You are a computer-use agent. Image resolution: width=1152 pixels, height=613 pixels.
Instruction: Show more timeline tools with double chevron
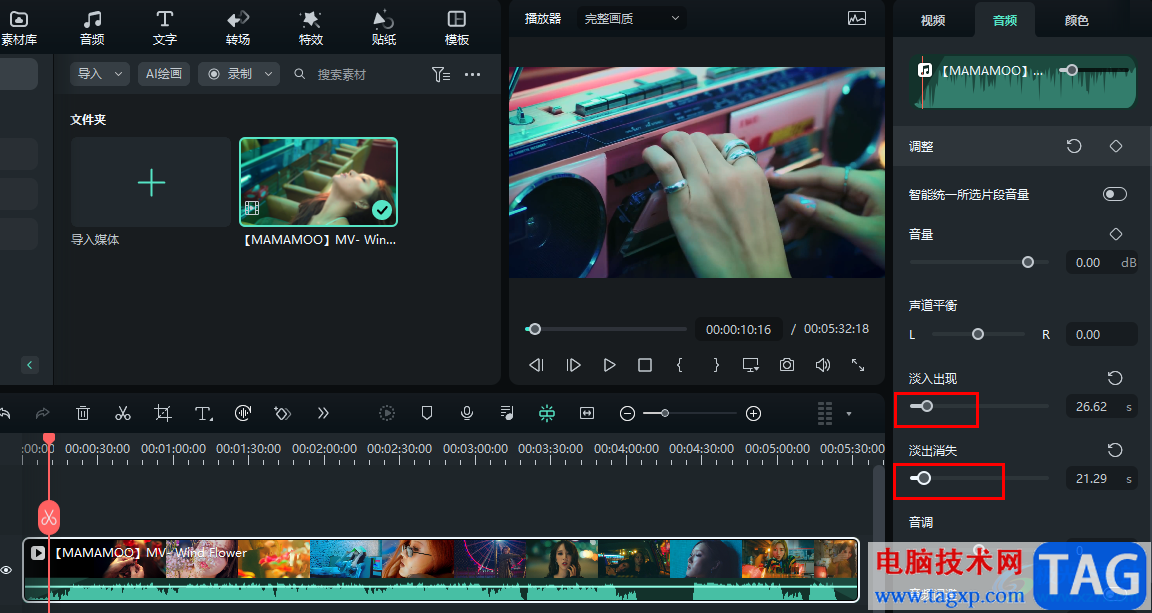(323, 413)
